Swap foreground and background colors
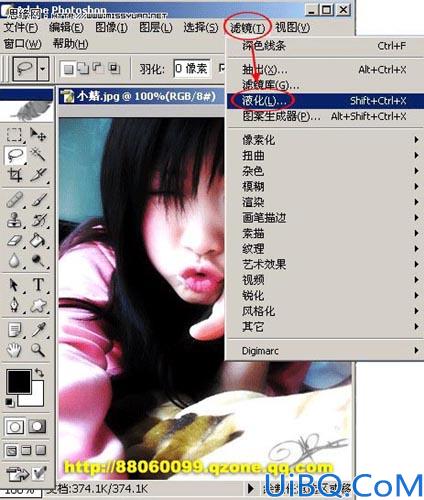 tap(40, 372)
